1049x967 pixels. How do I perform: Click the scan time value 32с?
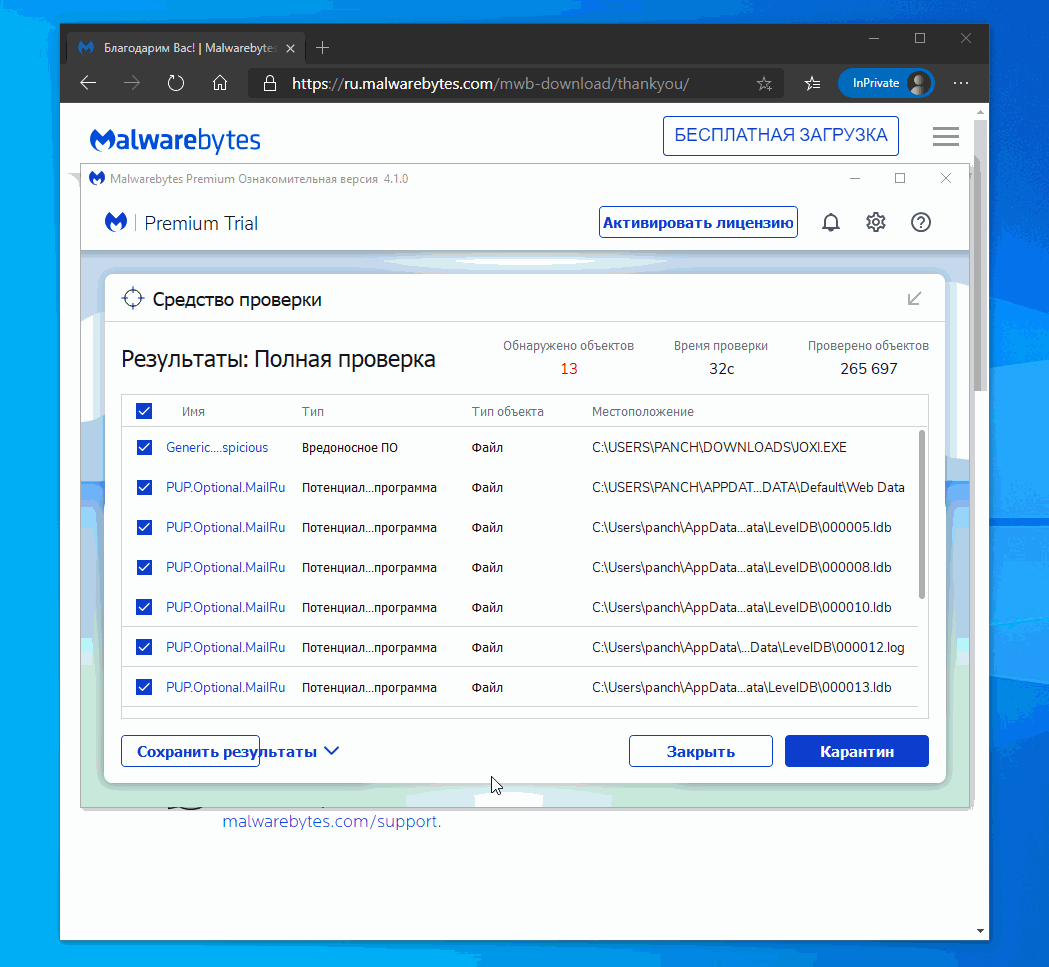click(x=721, y=369)
